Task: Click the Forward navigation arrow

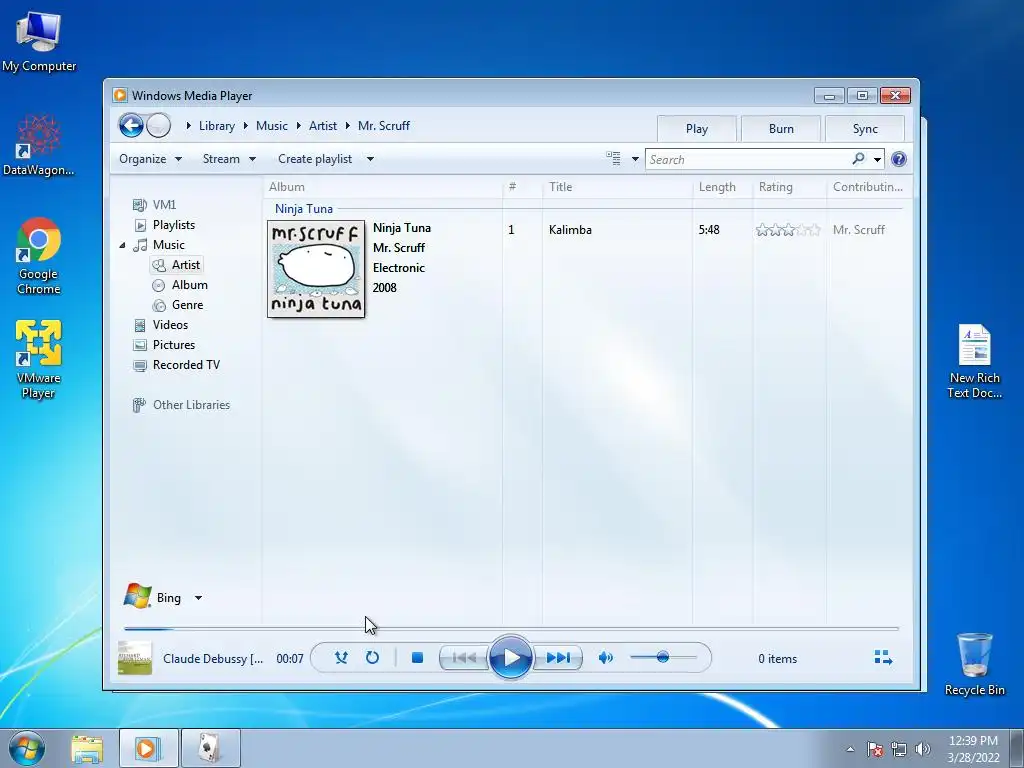Action: tap(159, 125)
